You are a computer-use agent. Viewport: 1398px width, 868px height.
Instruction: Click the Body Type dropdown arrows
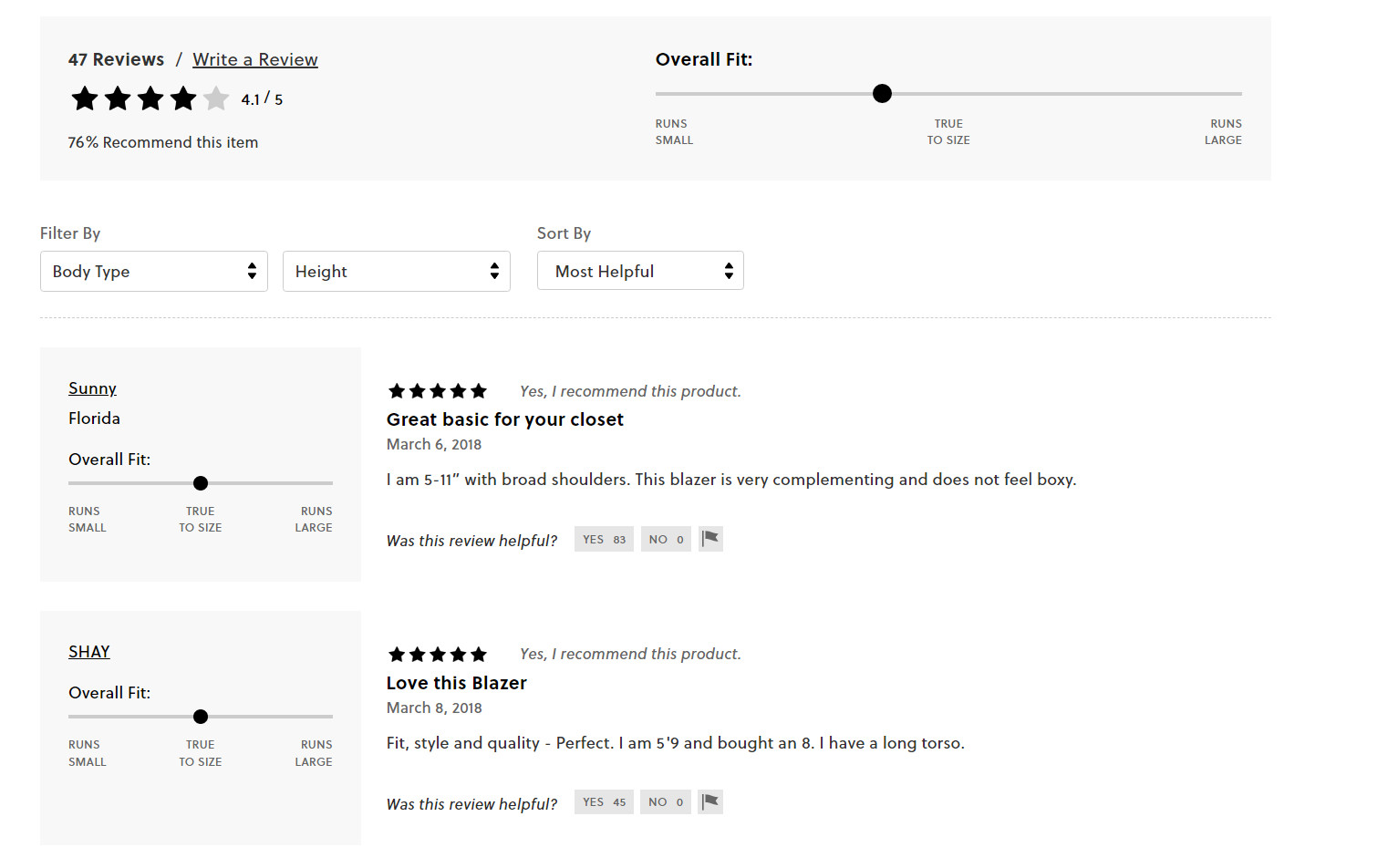(x=252, y=271)
